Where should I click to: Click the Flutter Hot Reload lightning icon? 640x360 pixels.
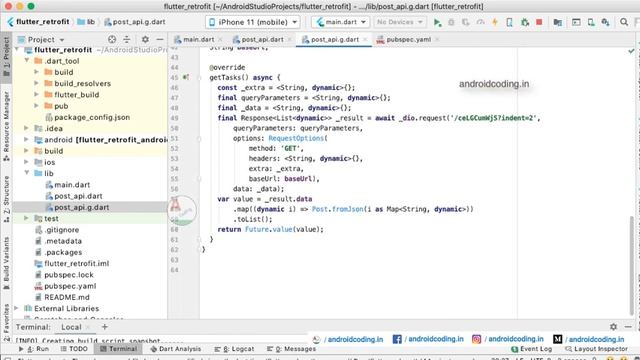click(x=495, y=22)
